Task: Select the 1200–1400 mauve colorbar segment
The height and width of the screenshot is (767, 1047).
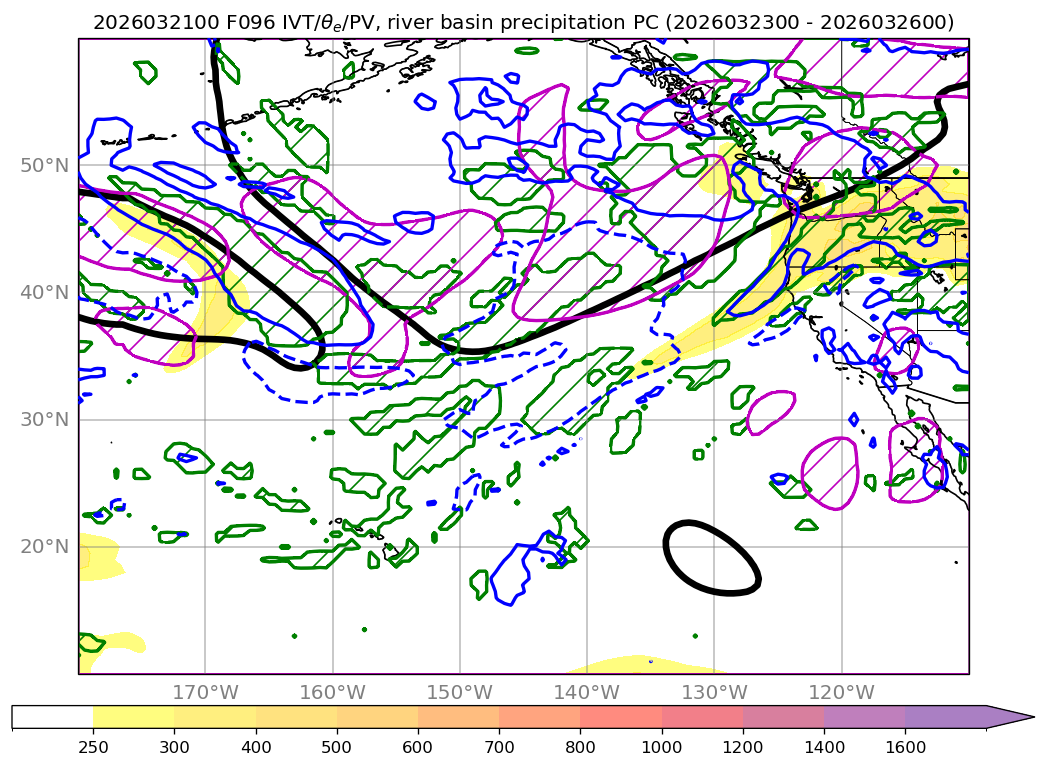Action: (783, 717)
